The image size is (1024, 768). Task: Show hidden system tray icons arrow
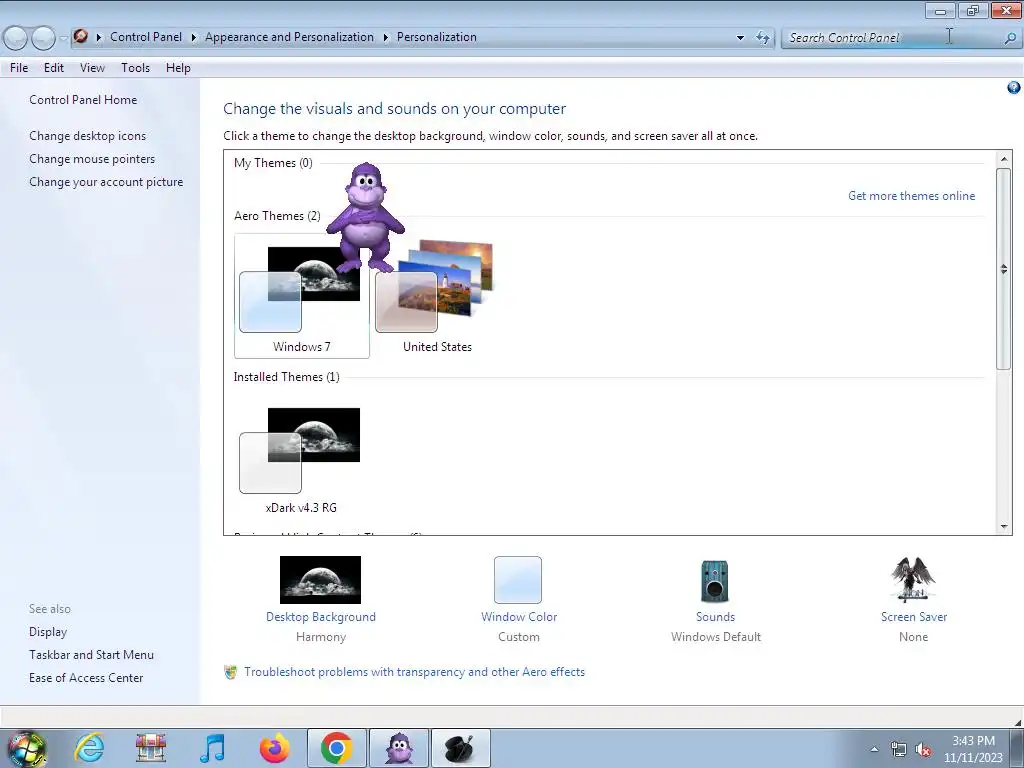coord(874,749)
